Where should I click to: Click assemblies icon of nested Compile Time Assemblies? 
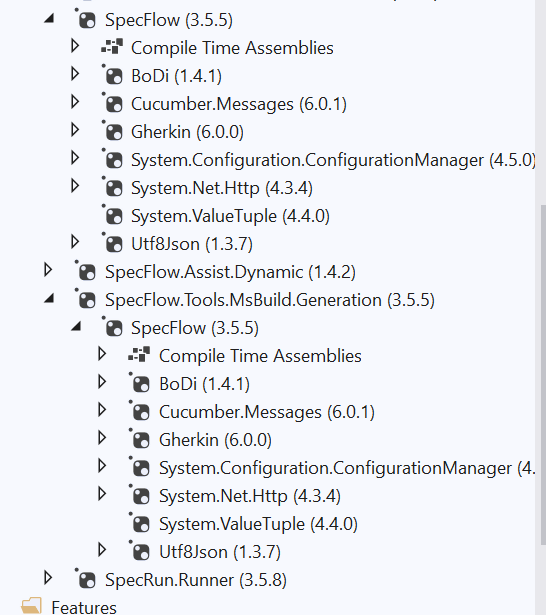[x=139, y=354]
